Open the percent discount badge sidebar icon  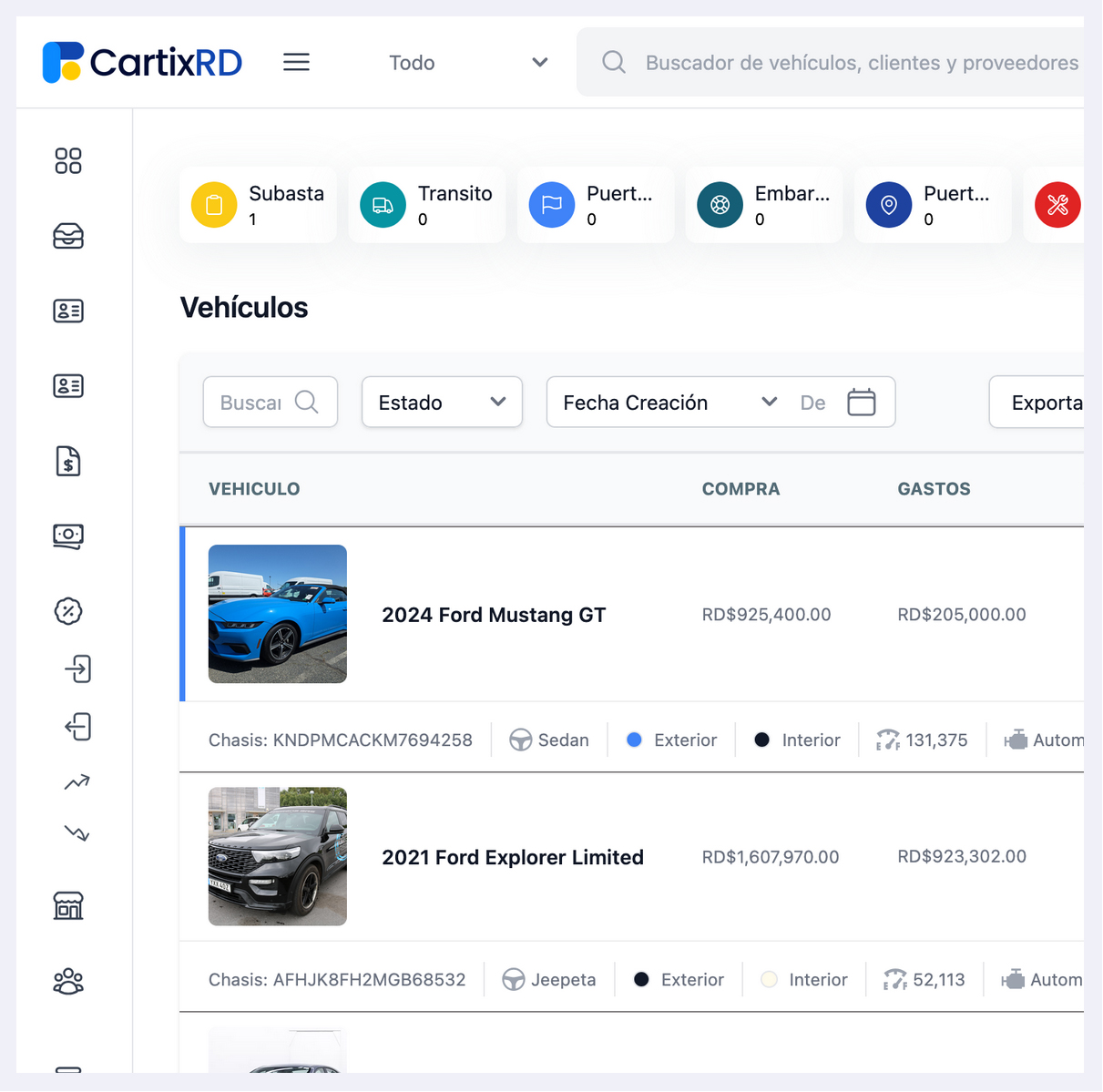coord(68,610)
